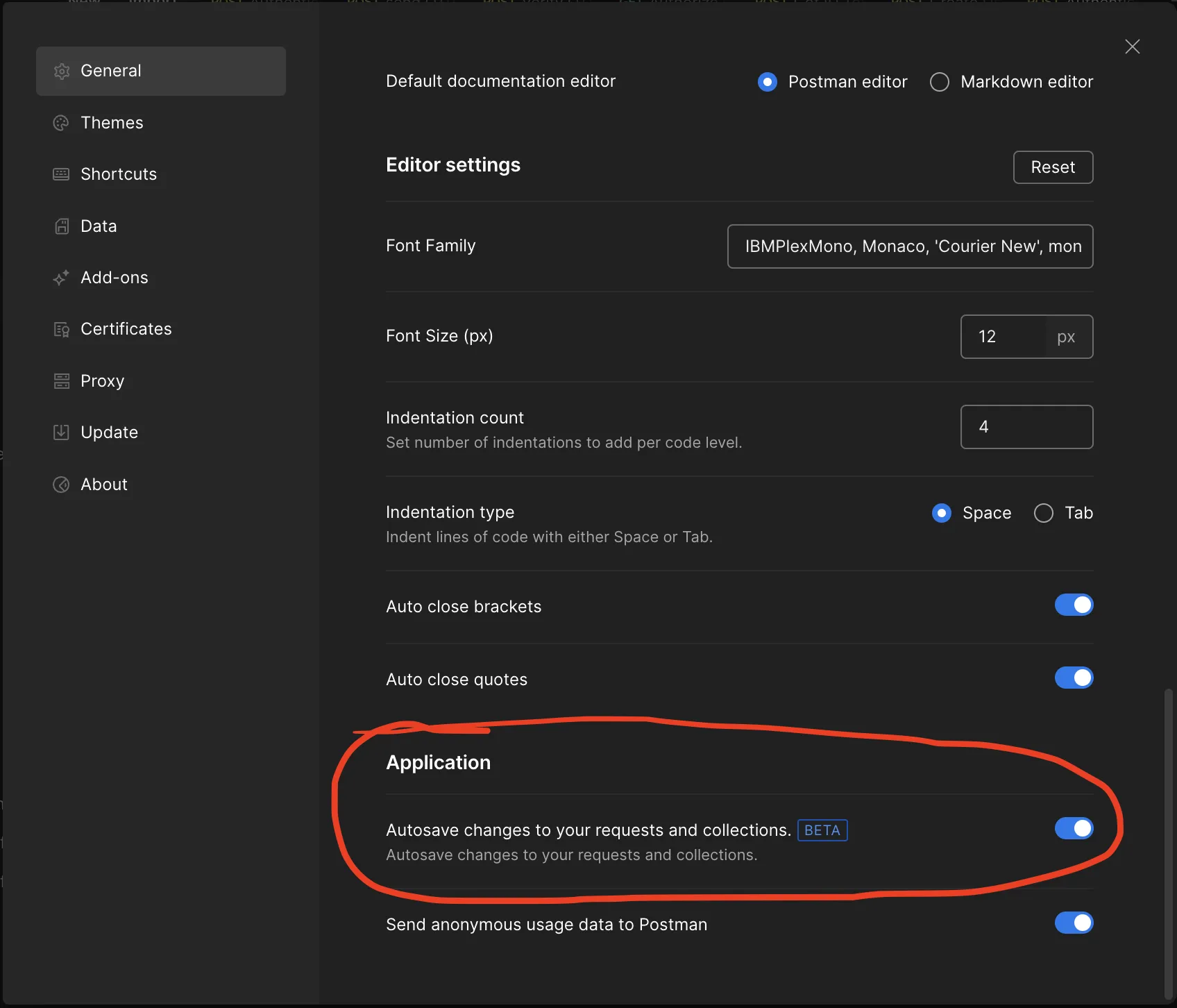This screenshot has width=1177, height=1008.
Task: Choose Tab as indentation type
Action: click(x=1044, y=513)
